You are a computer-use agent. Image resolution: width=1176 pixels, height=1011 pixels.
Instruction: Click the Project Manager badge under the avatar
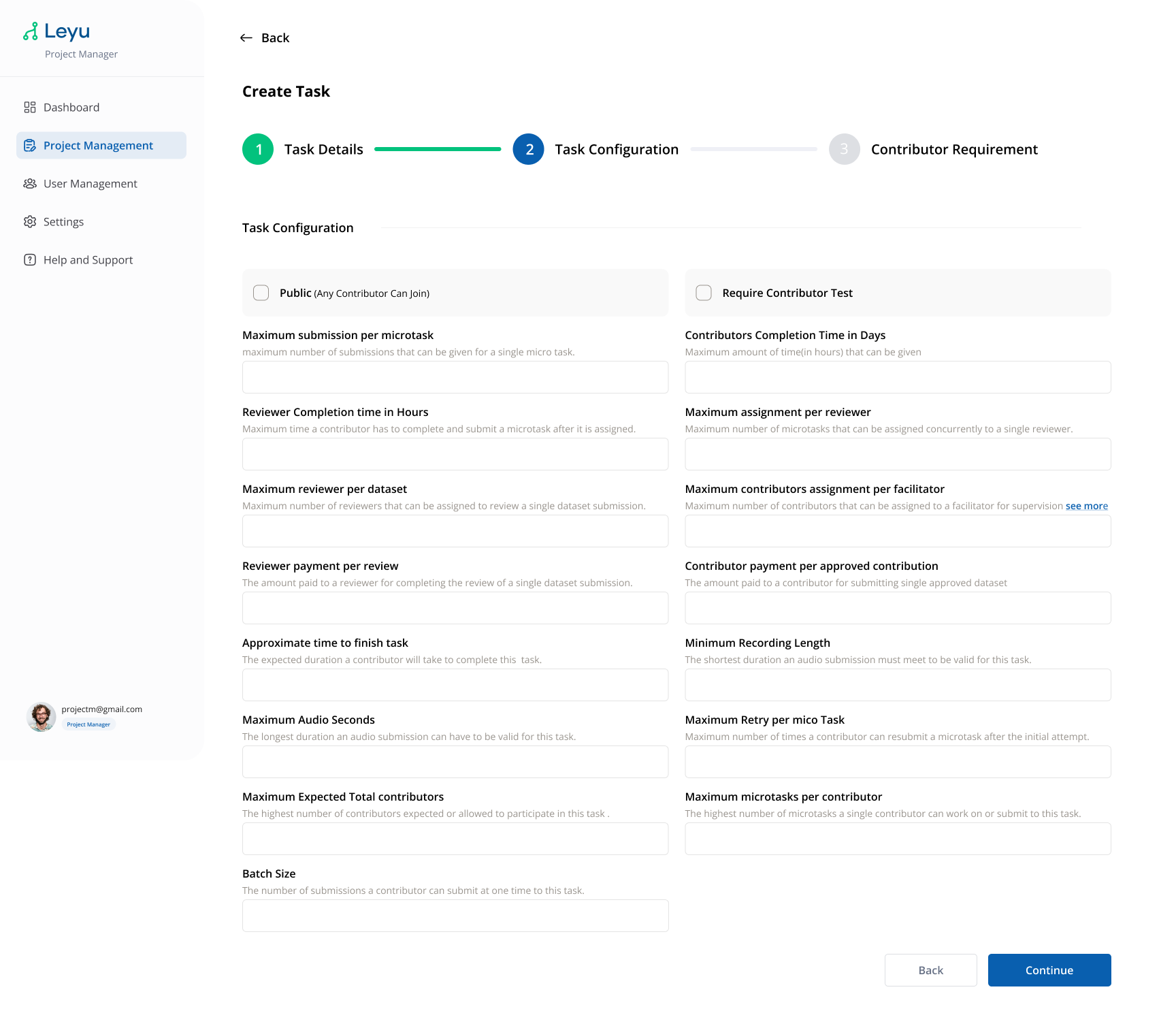pyautogui.click(x=88, y=724)
